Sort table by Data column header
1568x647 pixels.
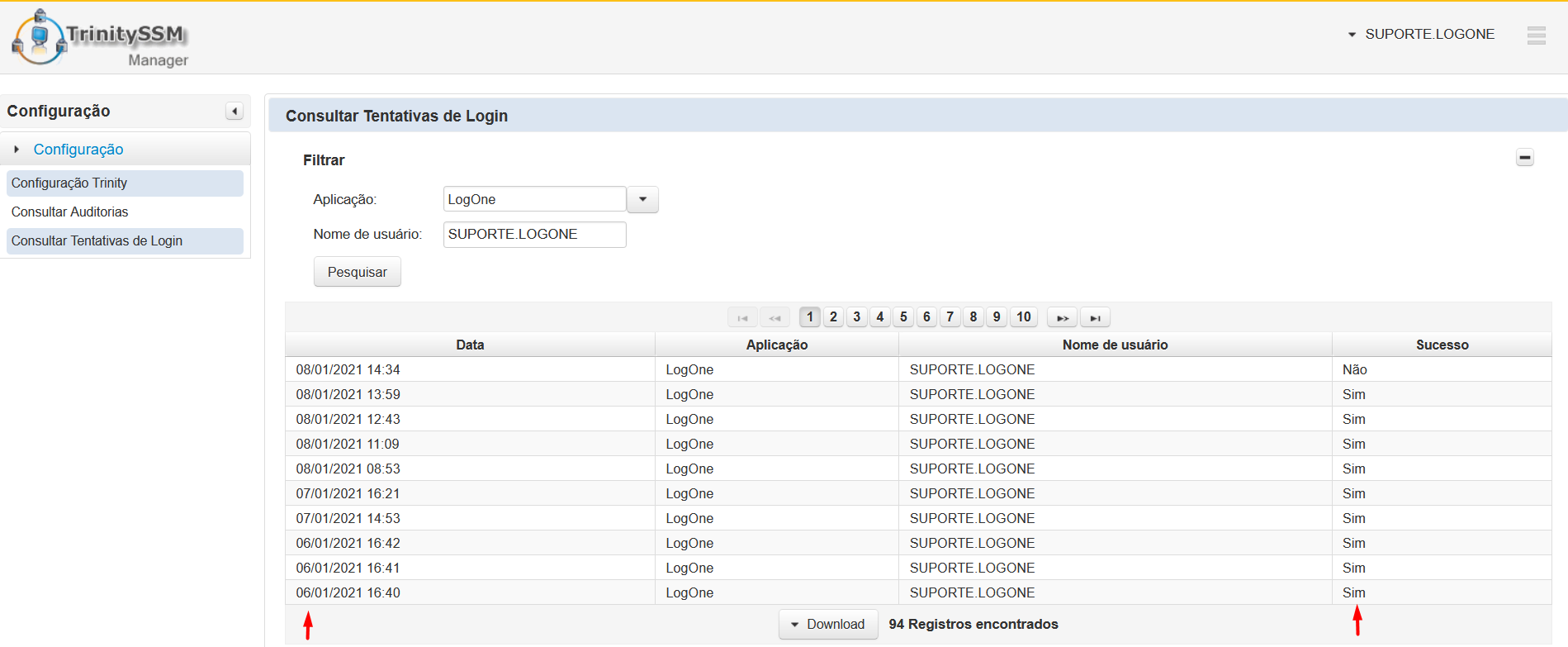click(x=470, y=345)
